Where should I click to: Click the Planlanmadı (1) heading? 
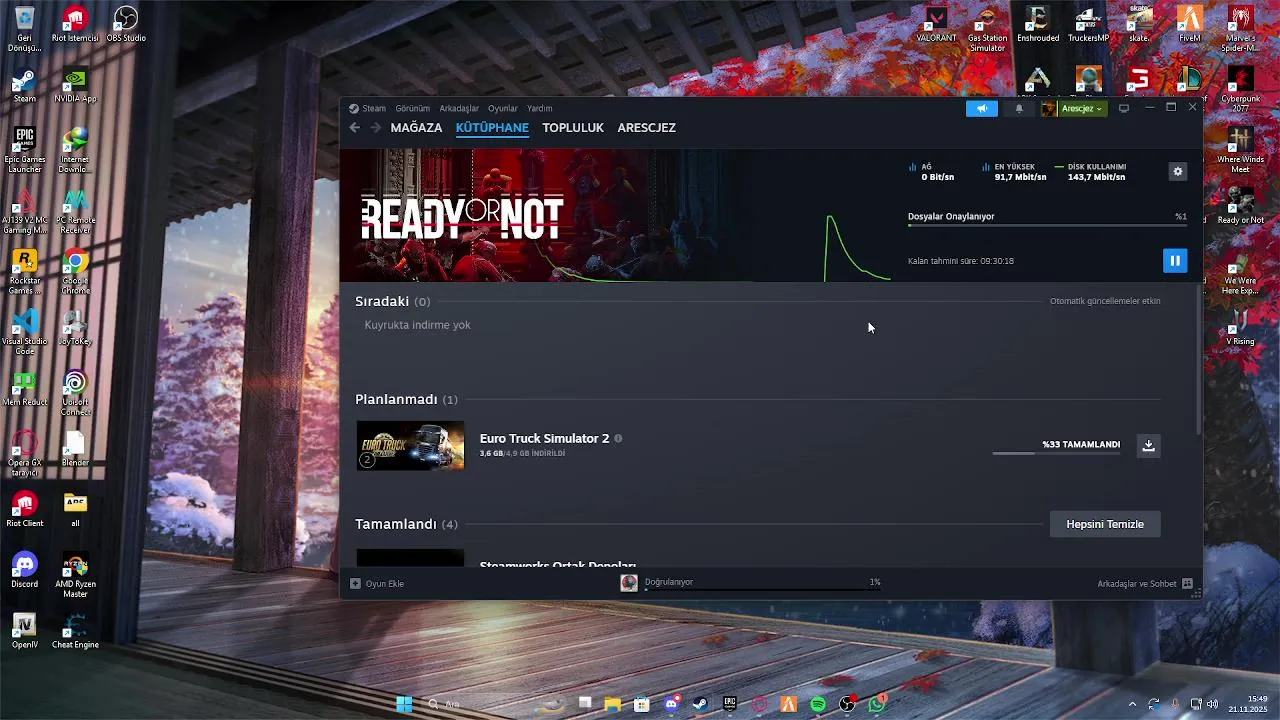pyautogui.click(x=406, y=399)
